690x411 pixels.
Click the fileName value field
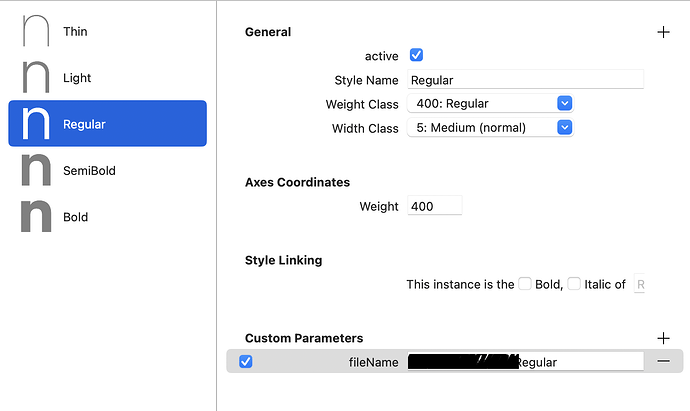pos(576,362)
